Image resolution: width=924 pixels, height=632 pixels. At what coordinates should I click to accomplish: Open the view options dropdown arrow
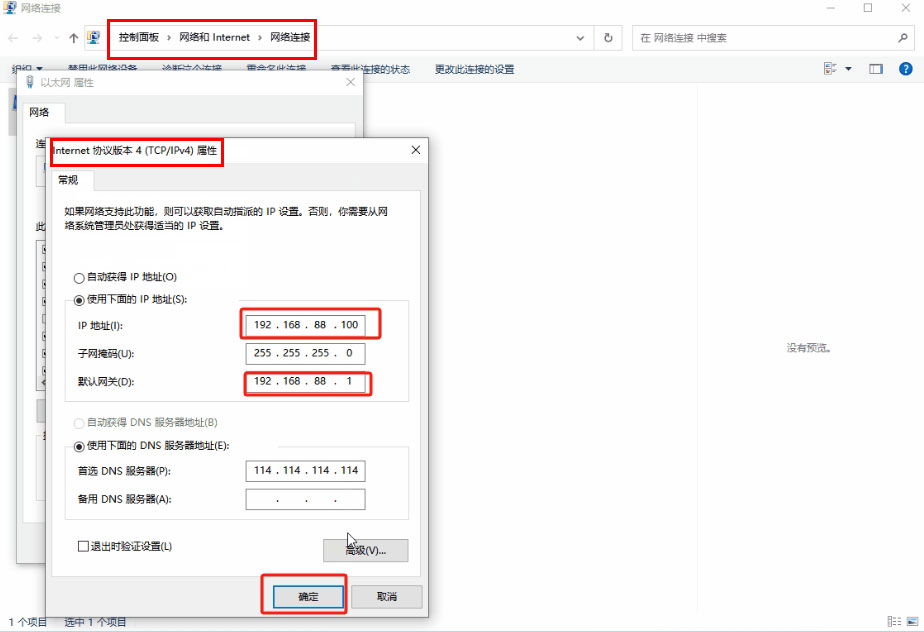tap(848, 69)
